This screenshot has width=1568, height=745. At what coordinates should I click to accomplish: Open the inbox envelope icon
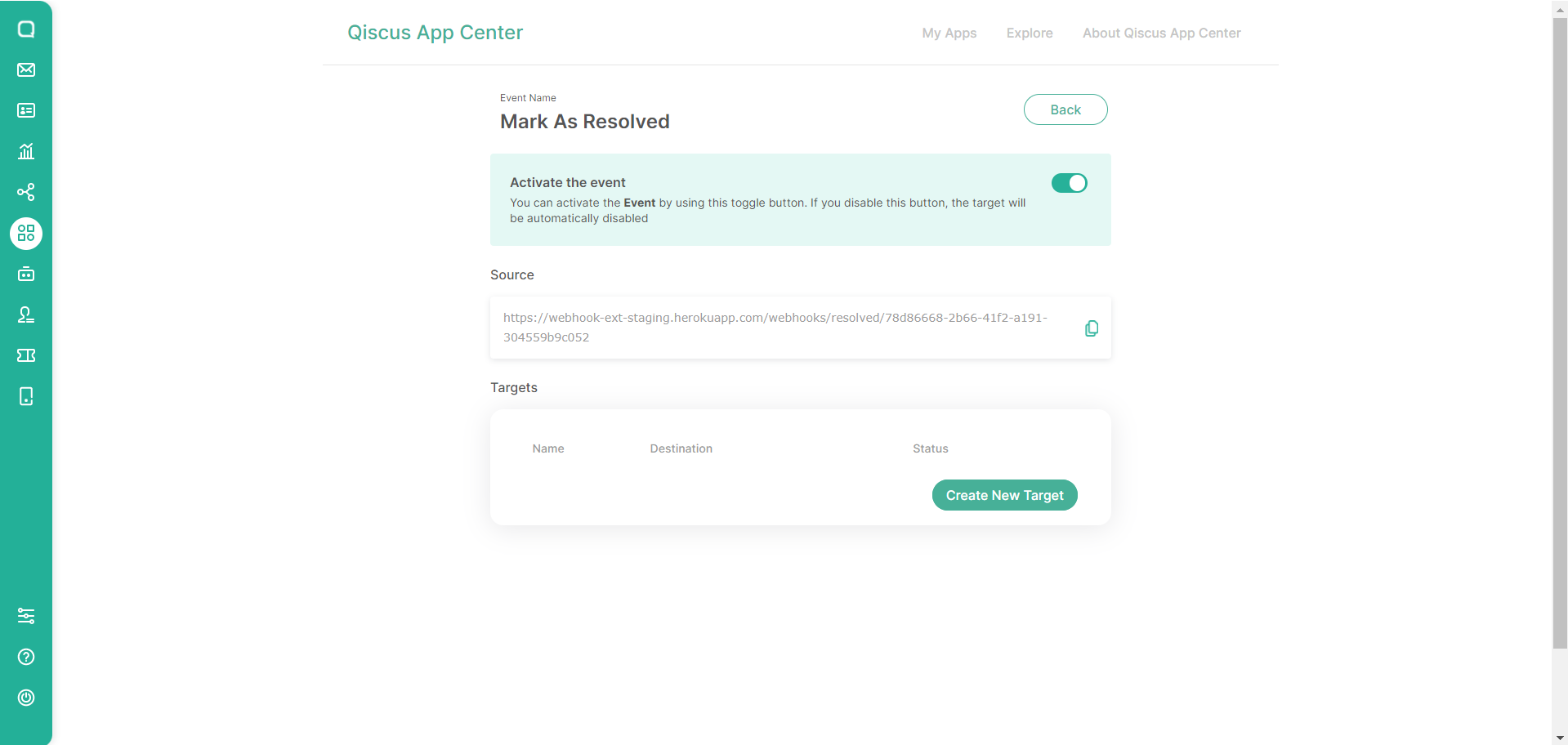26,69
